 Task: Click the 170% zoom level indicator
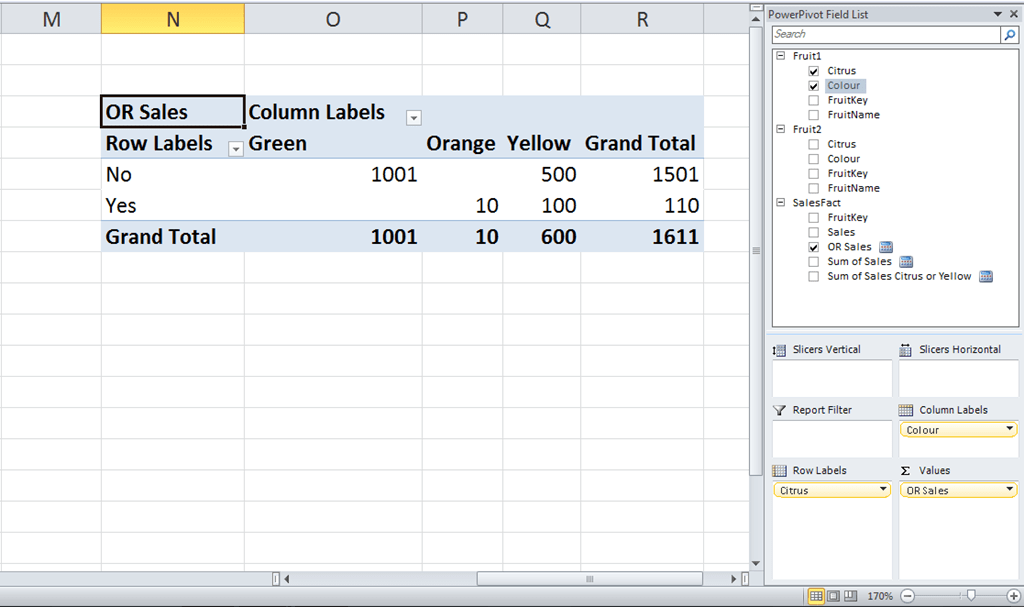[880, 596]
